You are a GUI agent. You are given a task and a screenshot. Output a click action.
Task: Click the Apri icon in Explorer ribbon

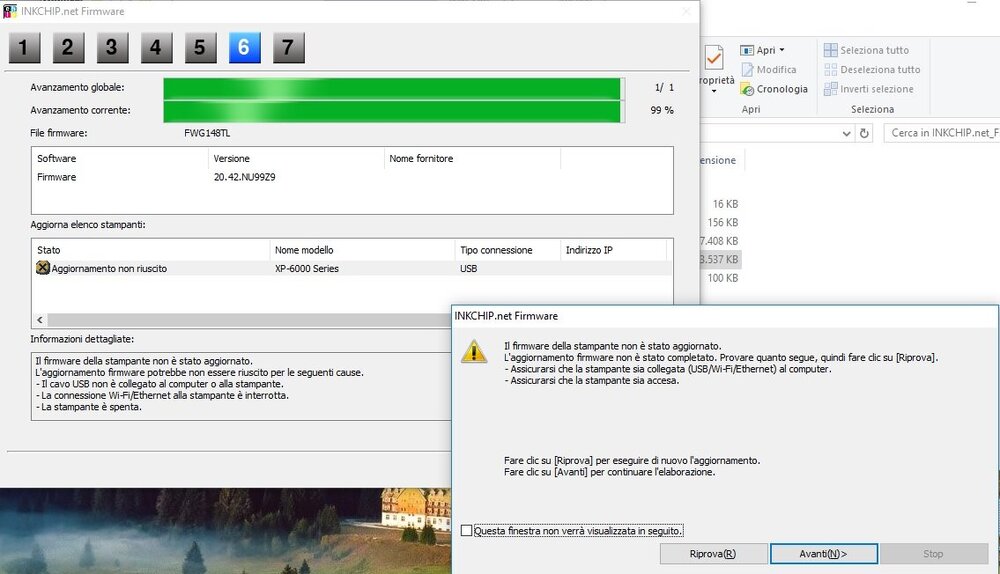point(747,50)
